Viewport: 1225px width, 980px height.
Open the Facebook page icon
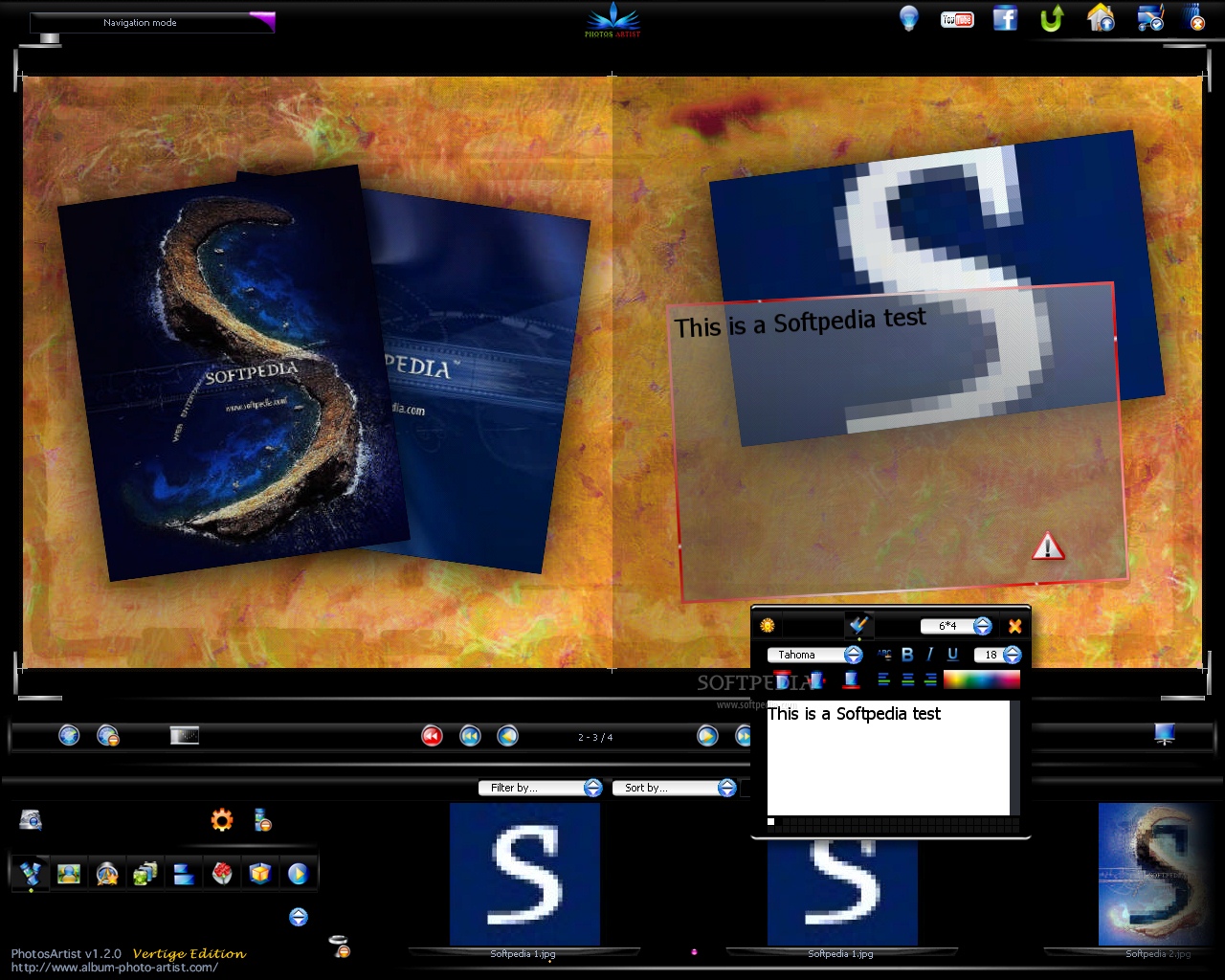pyautogui.click(x=1005, y=17)
